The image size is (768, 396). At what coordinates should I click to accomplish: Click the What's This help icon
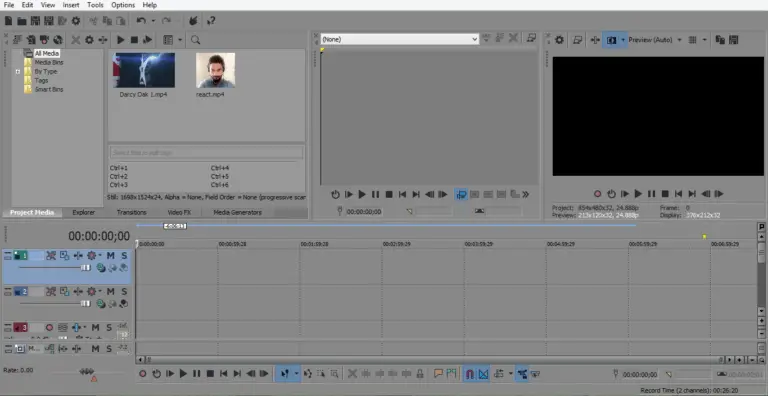pyautogui.click(x=211, y=21)
